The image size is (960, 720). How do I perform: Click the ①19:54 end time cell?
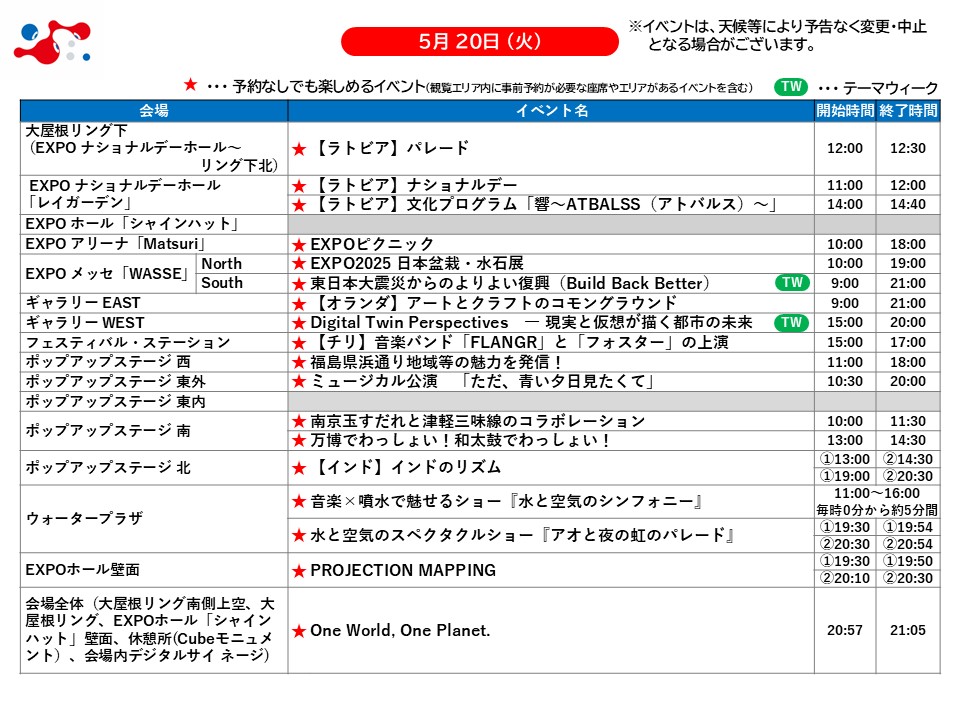pos(908,527)
